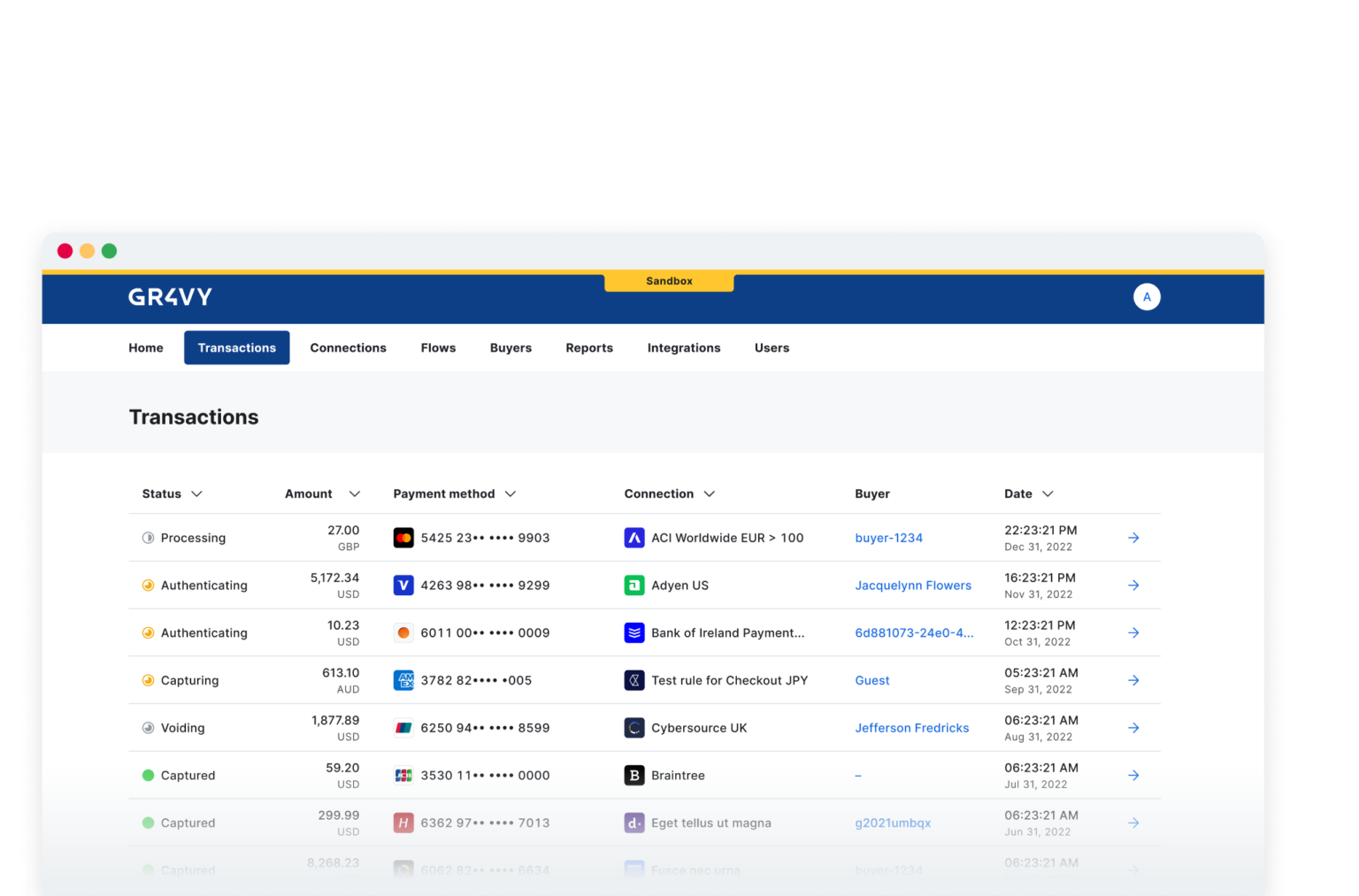The width and height of the screenshot is (1359, 896).
Task: Open the Amount sort dropdown
Action: 354,494
